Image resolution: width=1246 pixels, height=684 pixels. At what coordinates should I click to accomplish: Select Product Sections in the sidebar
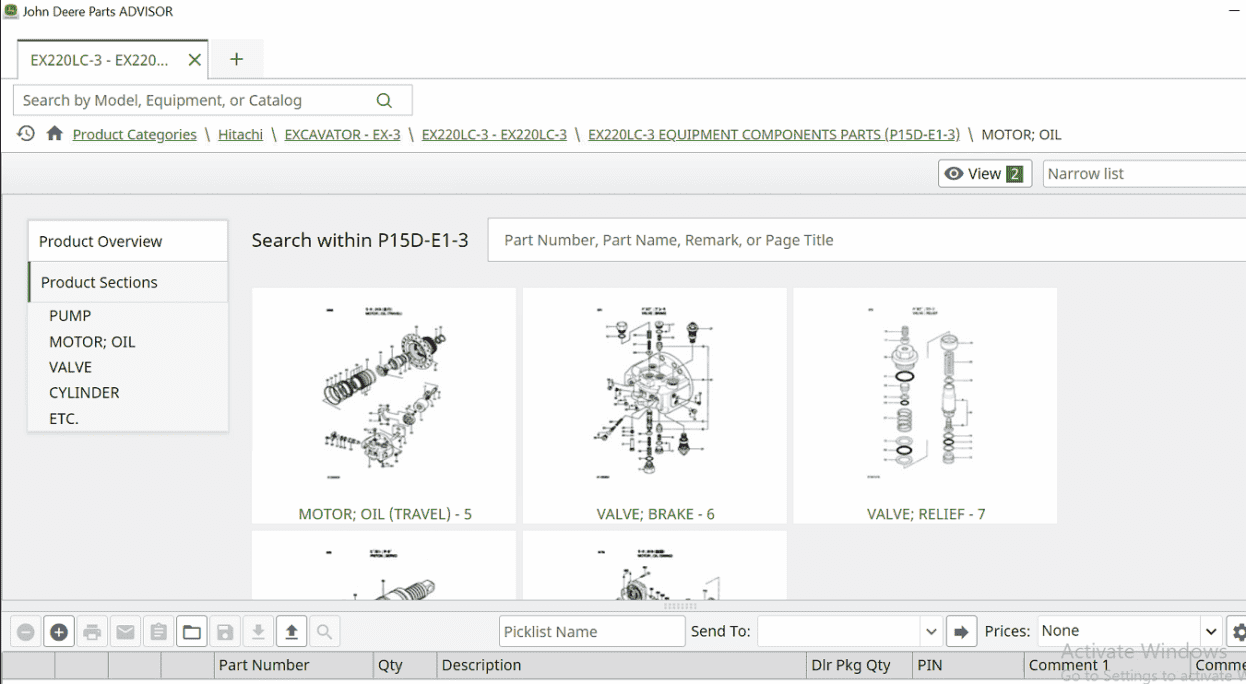[128, 282]
